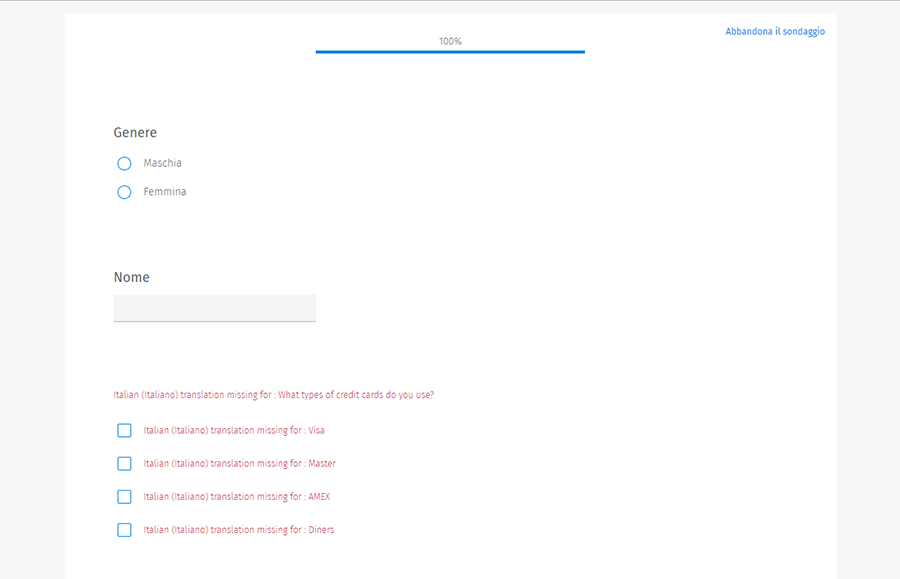The image size is (900, 579).
Task: Click the Master translation missing label
Action: [x=239, y=464]
